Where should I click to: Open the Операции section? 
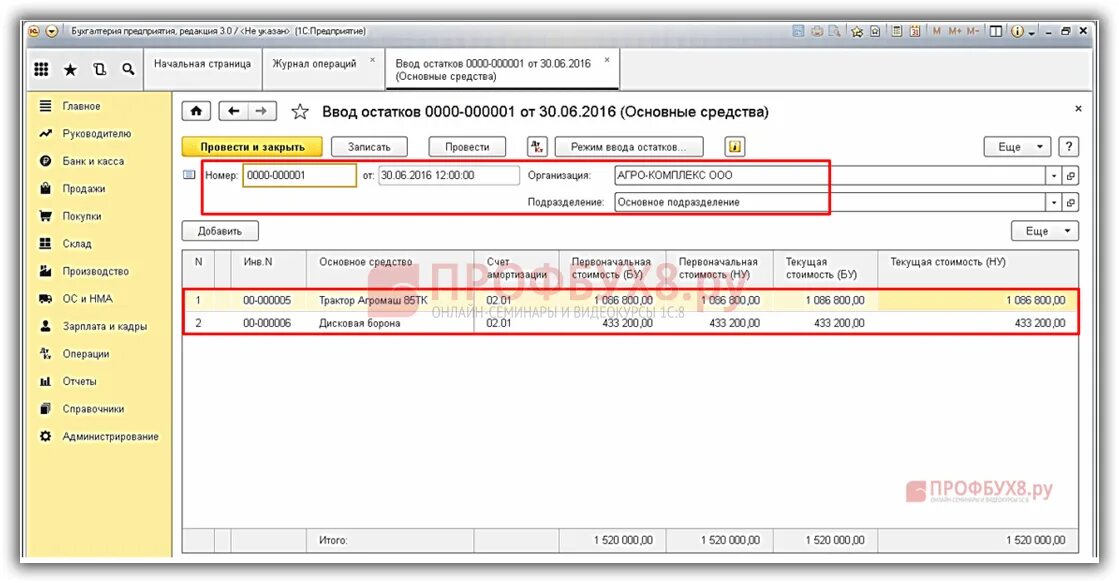click(x=86, y=354)
